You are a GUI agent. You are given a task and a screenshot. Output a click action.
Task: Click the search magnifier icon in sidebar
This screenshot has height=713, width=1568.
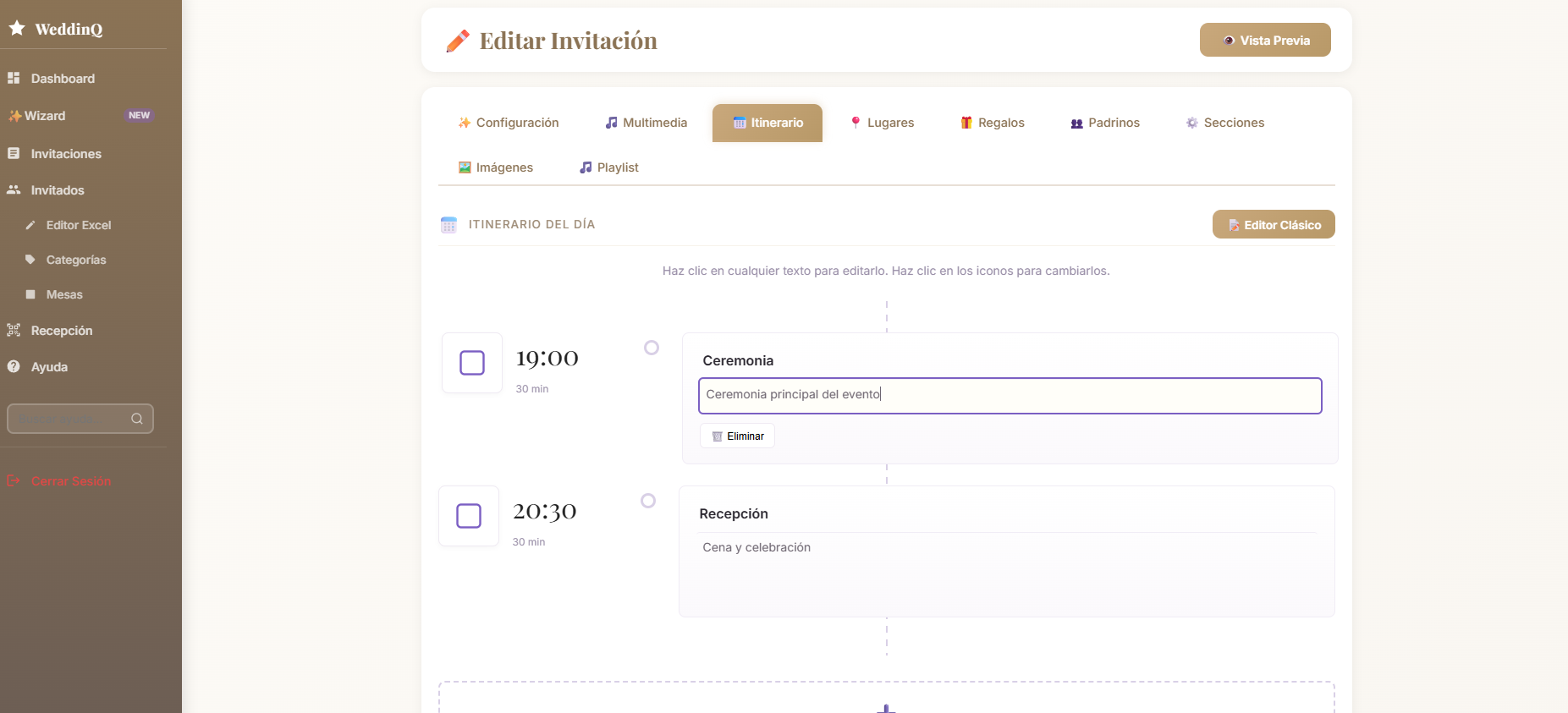pyautogui.click(x=136, y=419)
